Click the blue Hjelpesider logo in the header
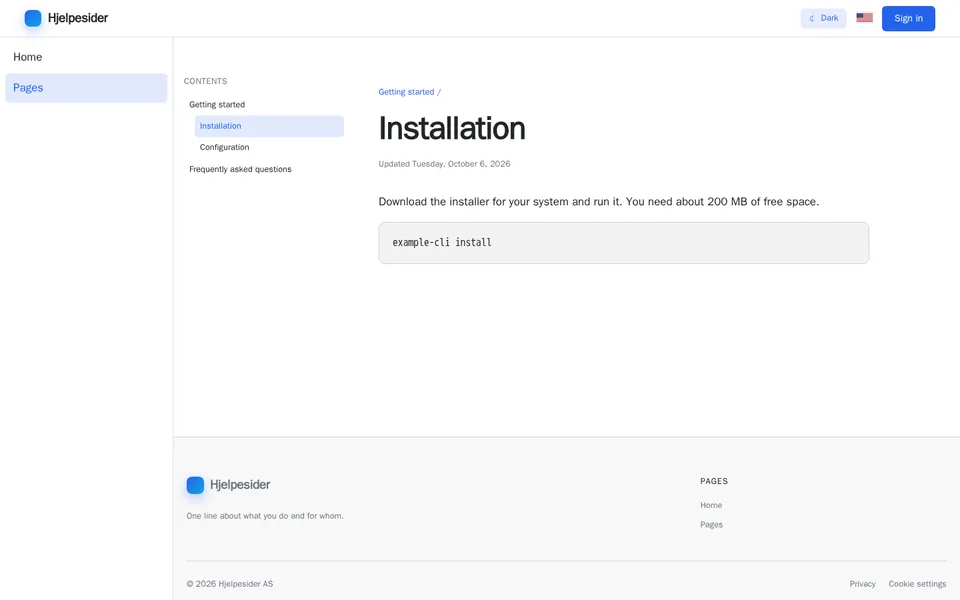 (33, 18)
